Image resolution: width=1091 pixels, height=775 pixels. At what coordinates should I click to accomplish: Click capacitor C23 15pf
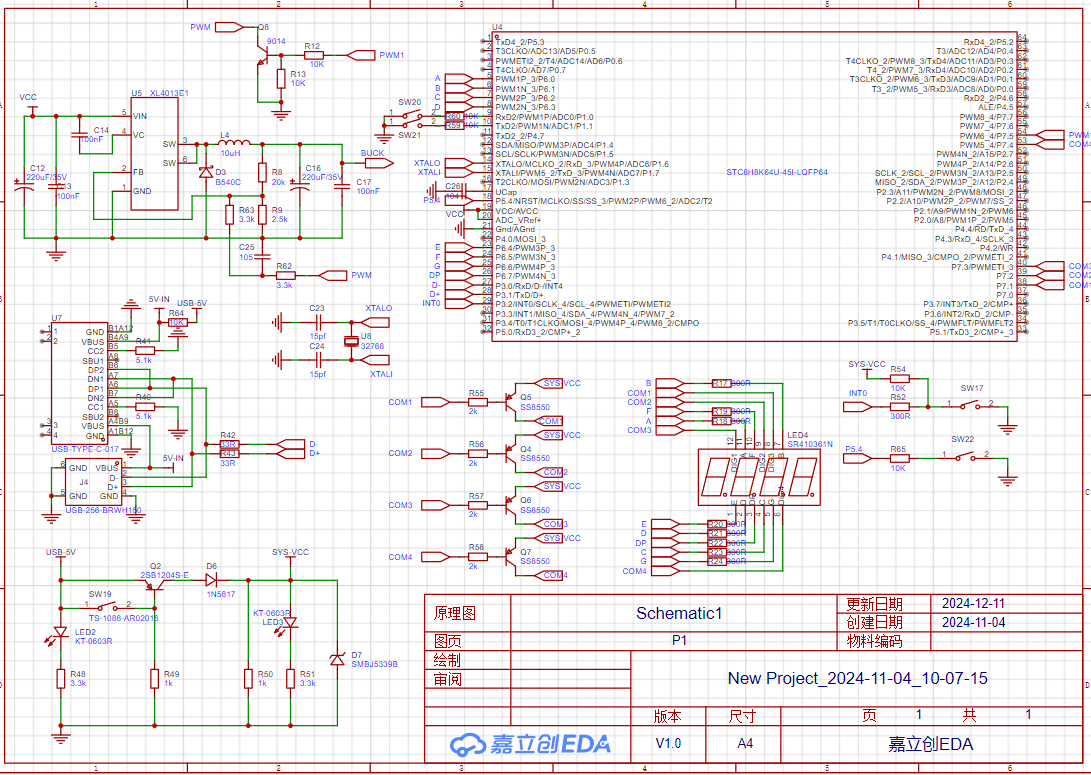318,322
